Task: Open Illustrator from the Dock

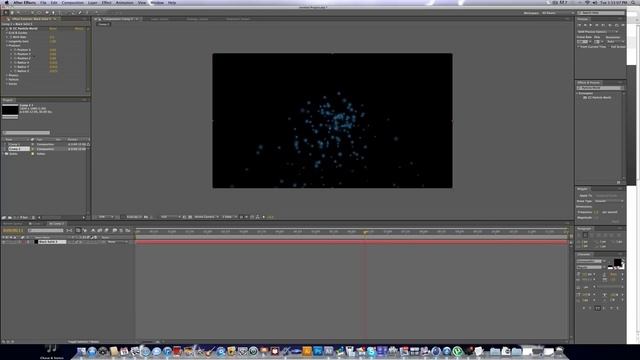Action: pos(307,351)
